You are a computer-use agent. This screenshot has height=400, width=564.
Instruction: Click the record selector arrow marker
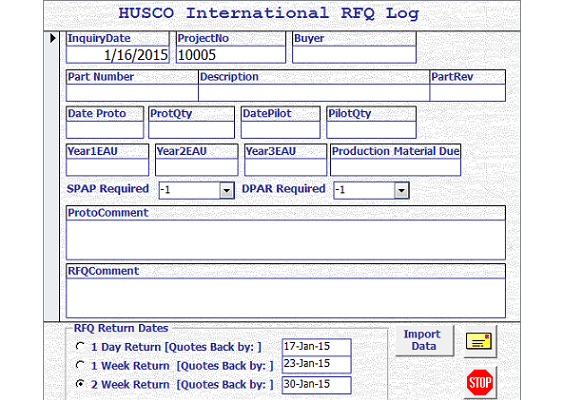click(x=53, y=38)
